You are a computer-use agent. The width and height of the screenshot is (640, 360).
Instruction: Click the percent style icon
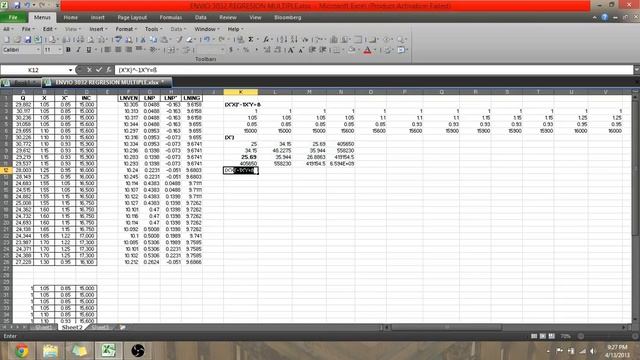(246, 50)
